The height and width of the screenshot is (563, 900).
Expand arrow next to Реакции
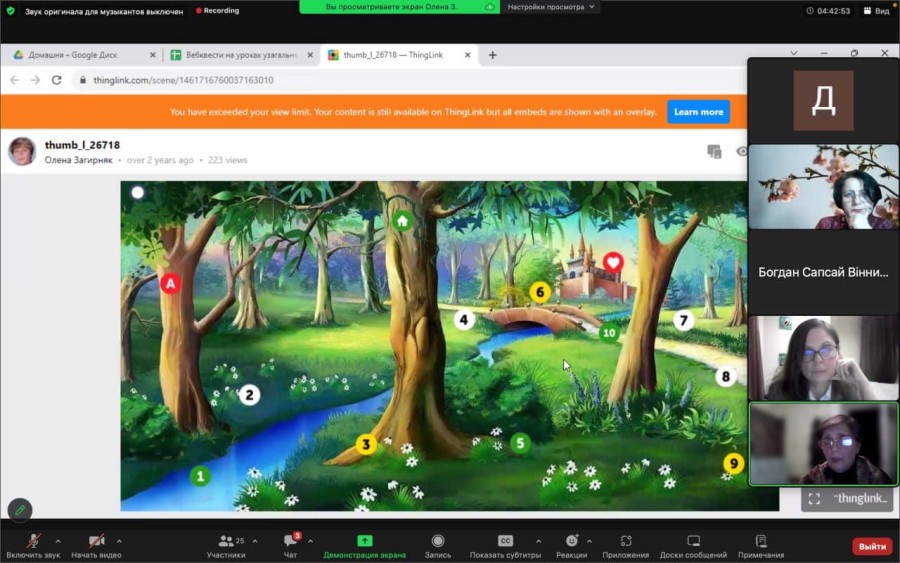(x=589, y=541)
